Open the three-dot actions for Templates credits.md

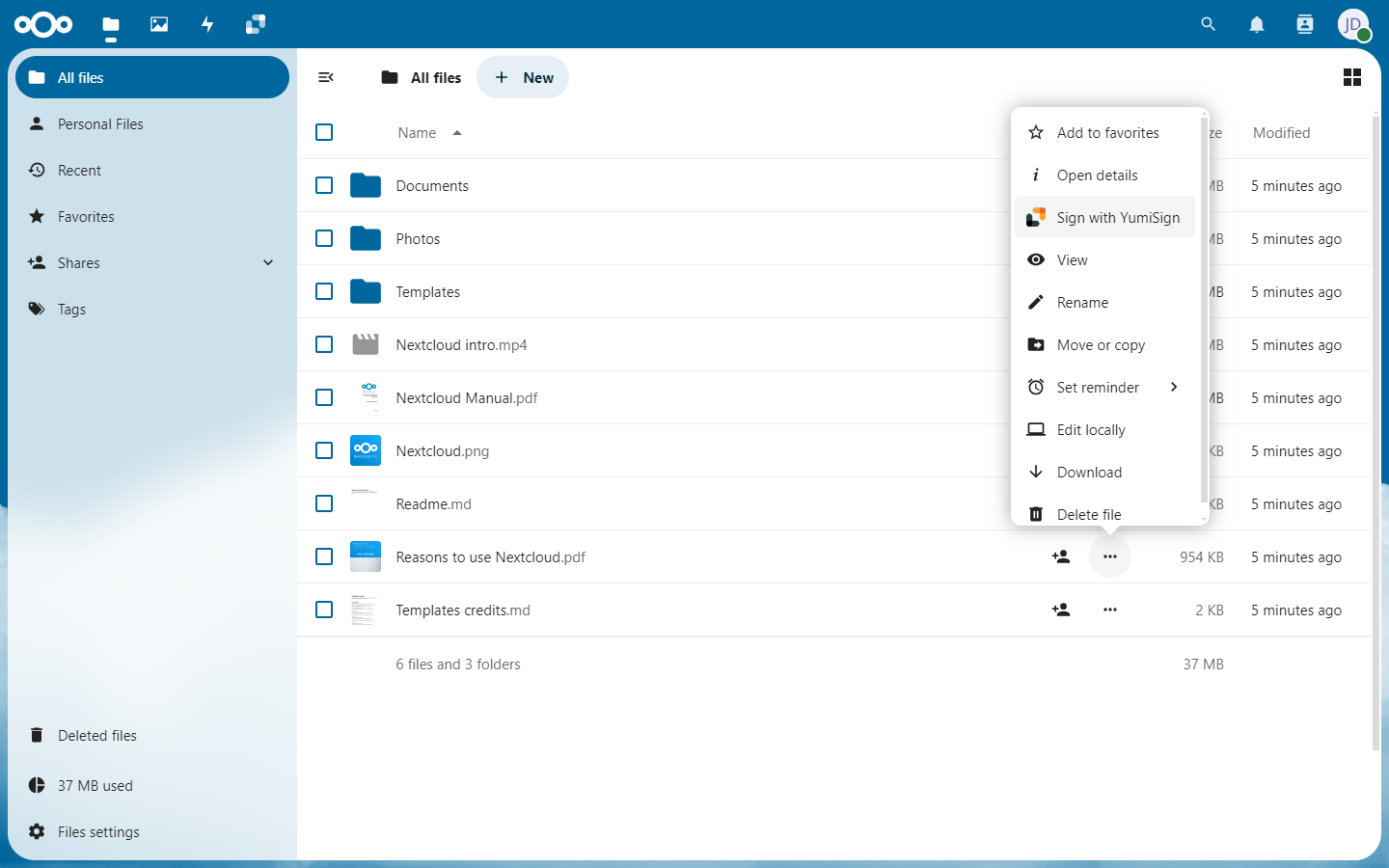tap(1110, 610)
